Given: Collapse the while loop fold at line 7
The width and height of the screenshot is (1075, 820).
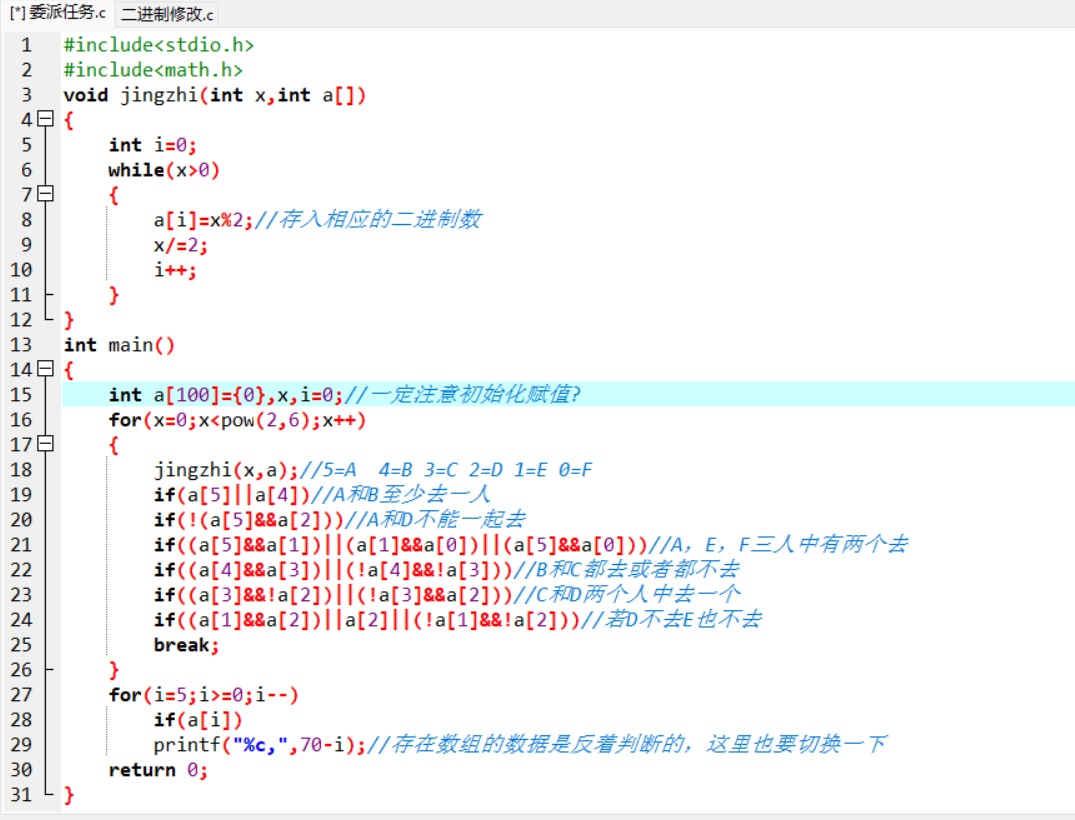Looking at the screenshot, I should pos(46,195).
